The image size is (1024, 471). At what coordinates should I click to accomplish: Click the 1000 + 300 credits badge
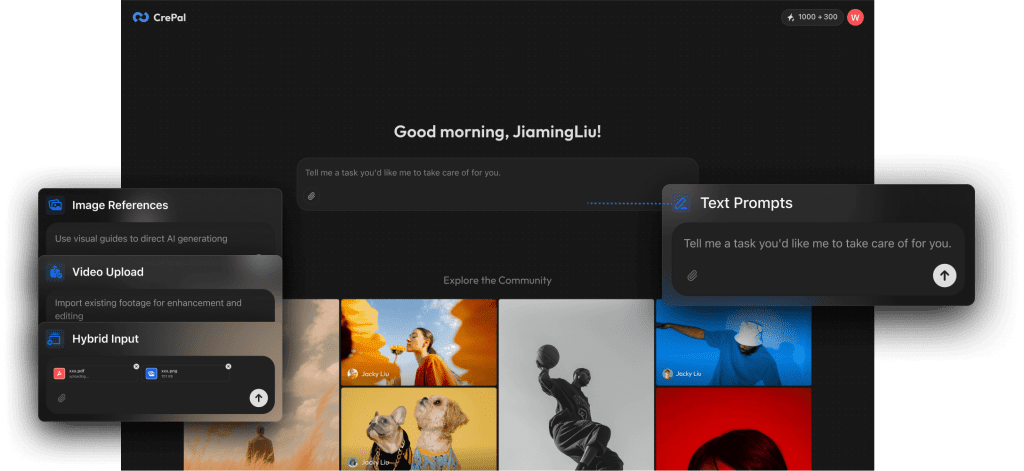click(x=811, y=17)
